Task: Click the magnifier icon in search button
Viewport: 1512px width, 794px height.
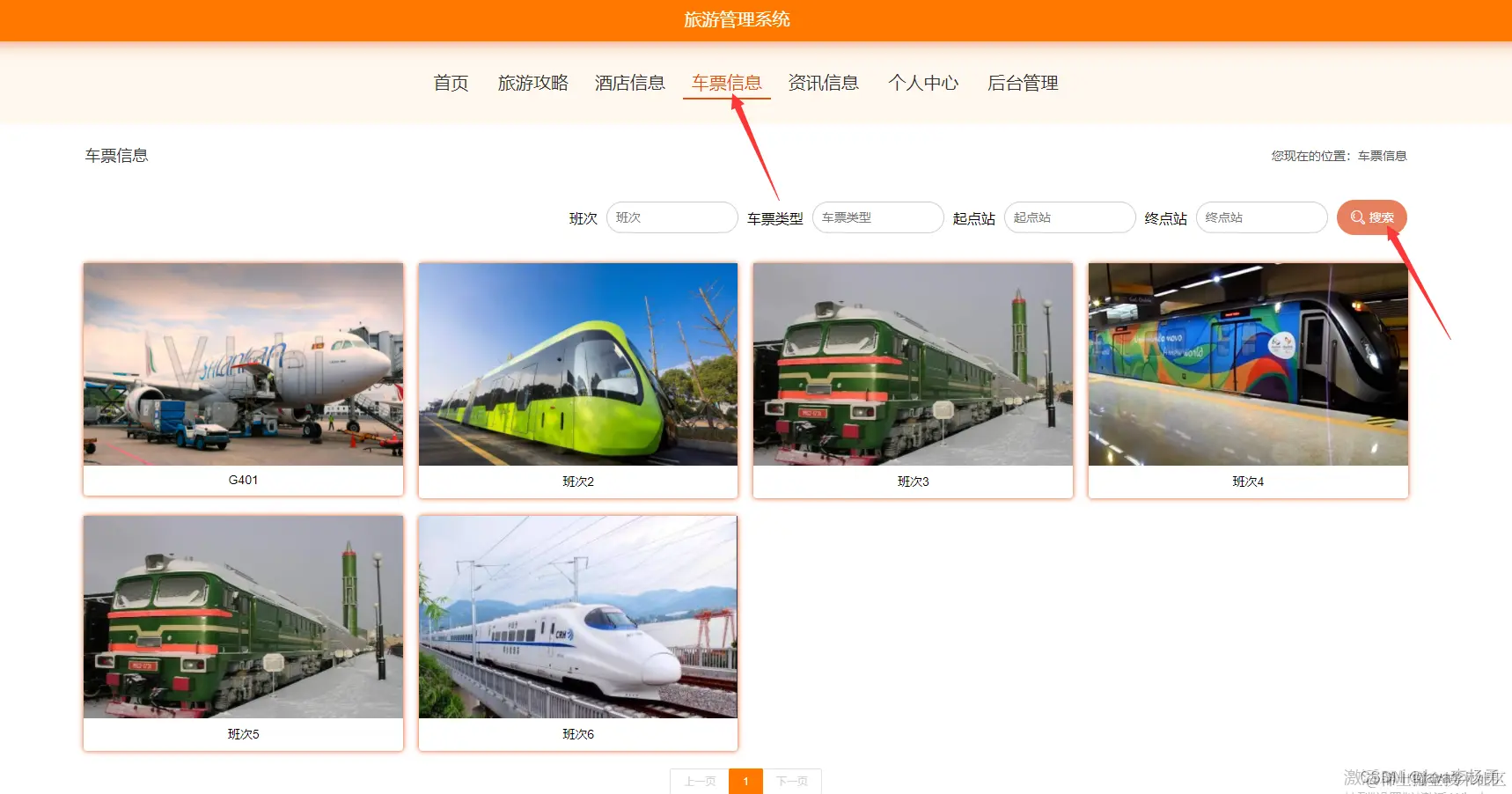Action: click(1357, 217)
